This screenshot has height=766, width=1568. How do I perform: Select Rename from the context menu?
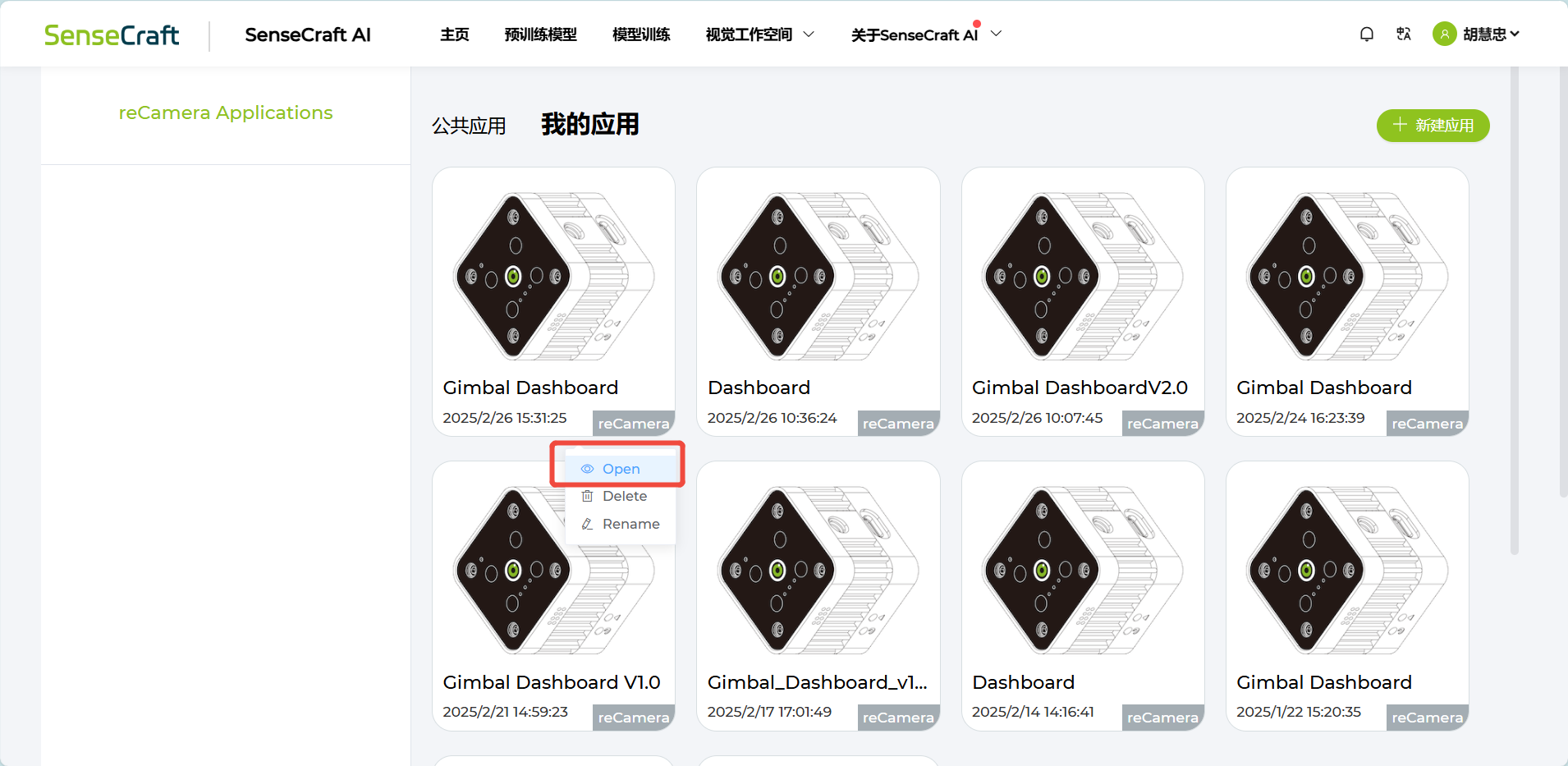(x=621, y=524)
